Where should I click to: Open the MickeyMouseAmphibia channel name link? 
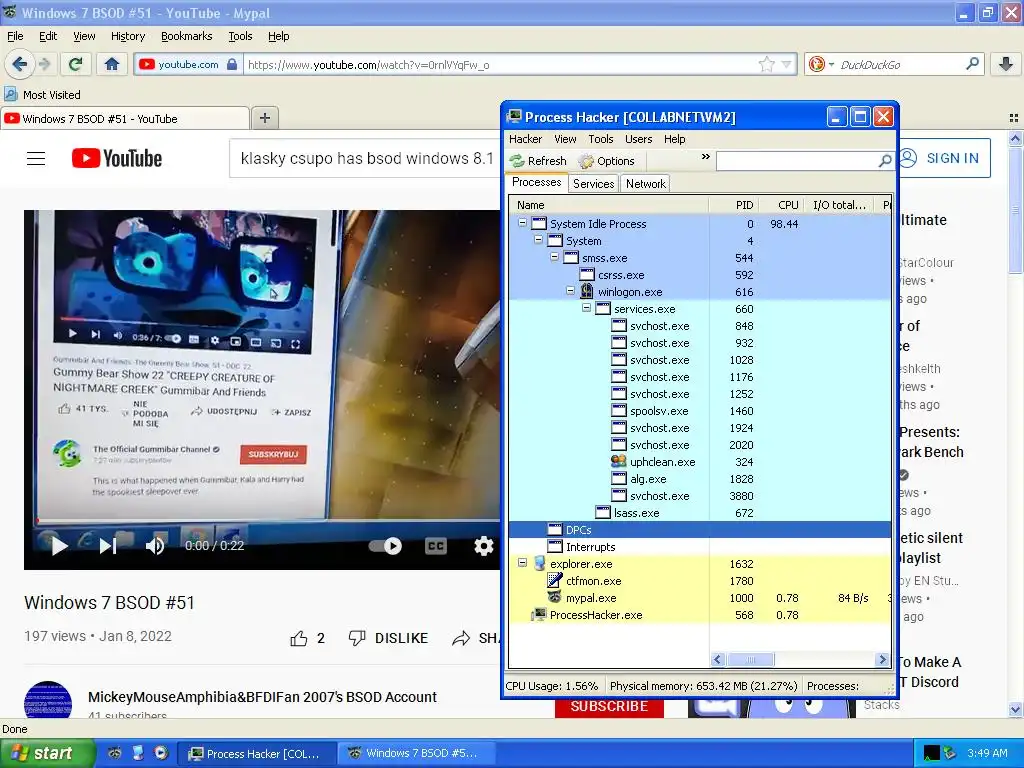coord(262,697)
